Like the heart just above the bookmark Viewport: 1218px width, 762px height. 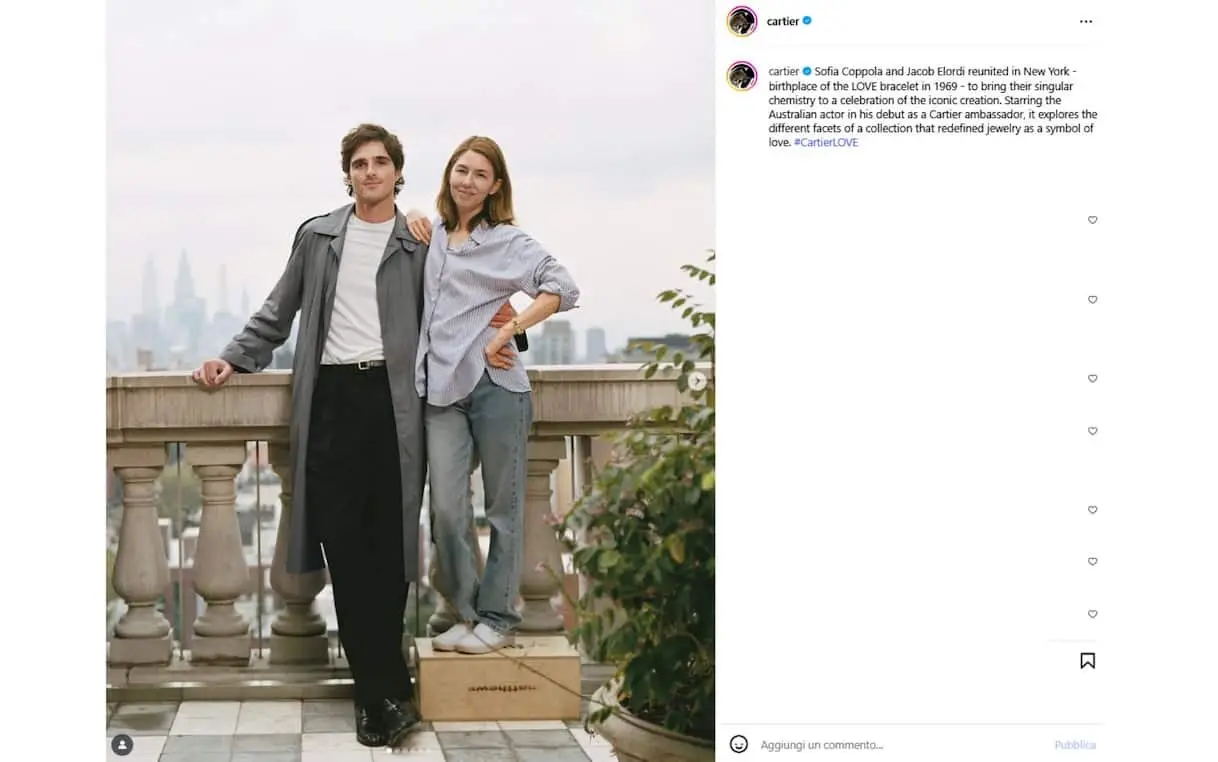1092,614
